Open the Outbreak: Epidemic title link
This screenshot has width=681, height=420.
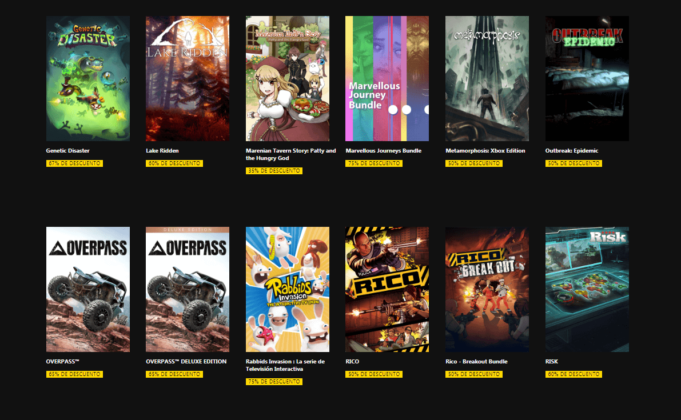pos(572,151)
